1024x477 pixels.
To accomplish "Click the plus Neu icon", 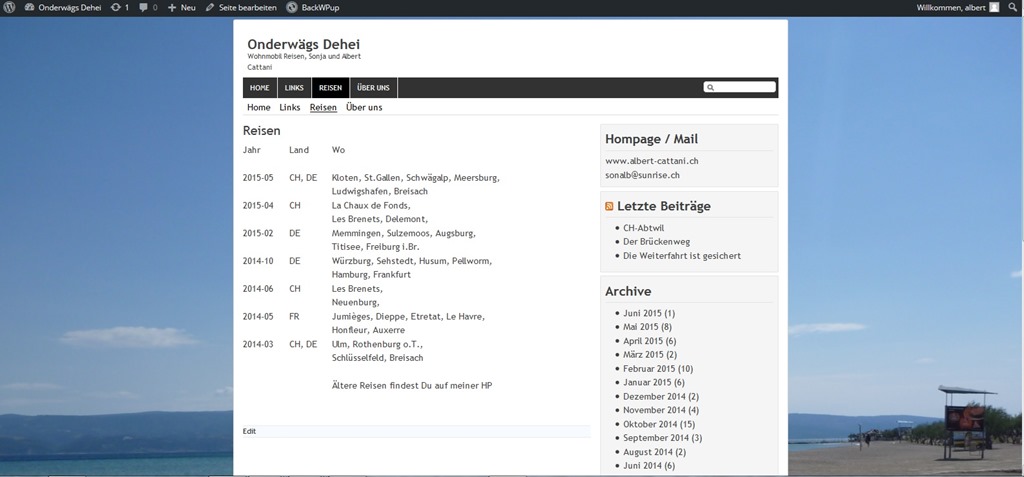I will [172, 8].
